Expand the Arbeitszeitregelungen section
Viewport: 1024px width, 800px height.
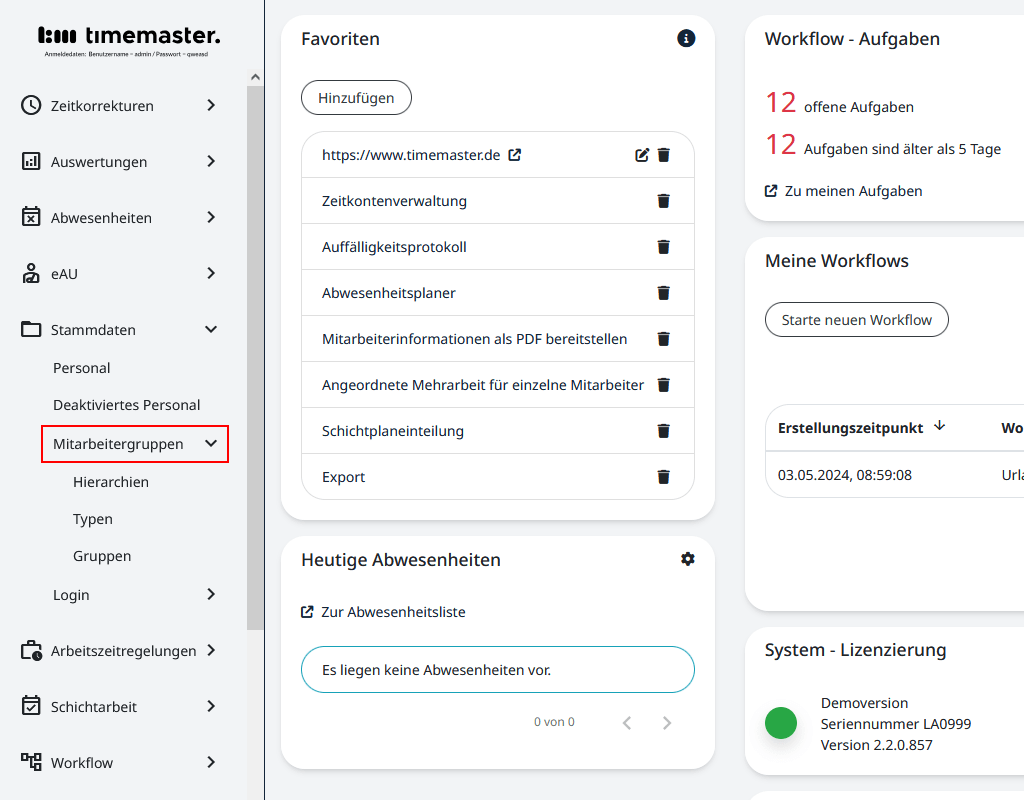(211, 650)
